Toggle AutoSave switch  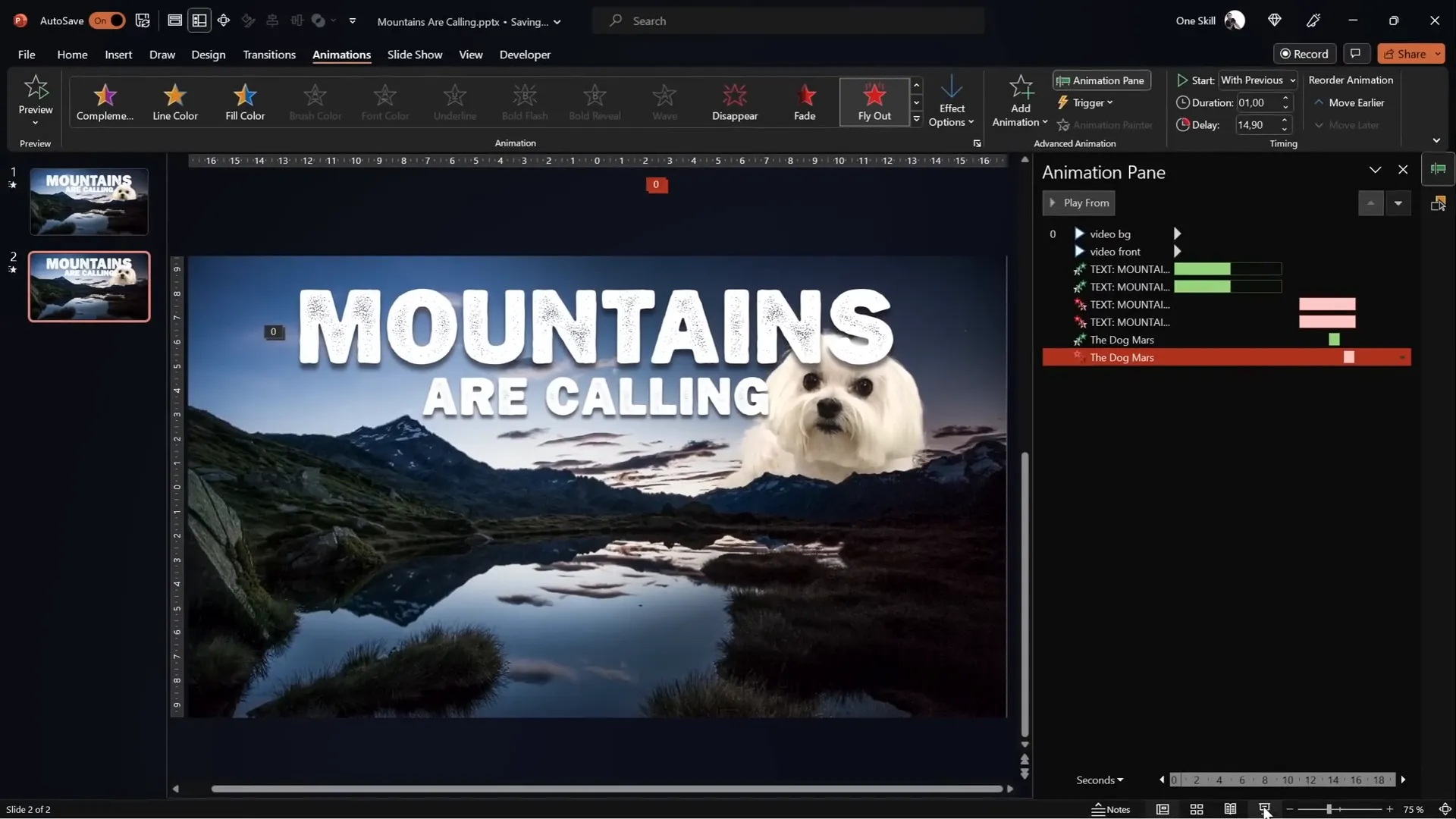point(107,20)
